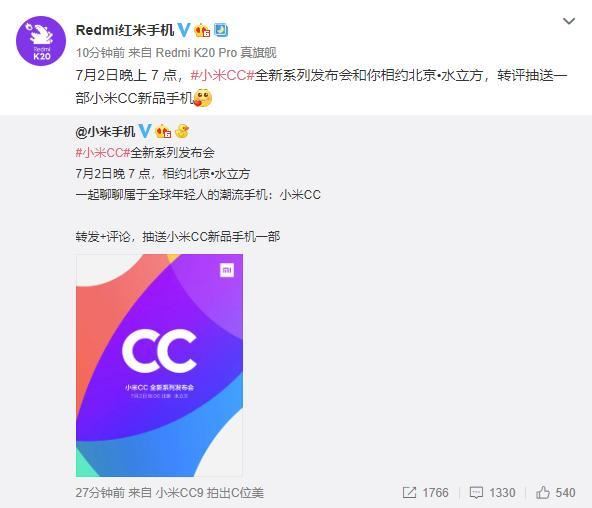Expand the post options chevron menu
Screen dimensions: 592x508
click(x=569, y=21)
